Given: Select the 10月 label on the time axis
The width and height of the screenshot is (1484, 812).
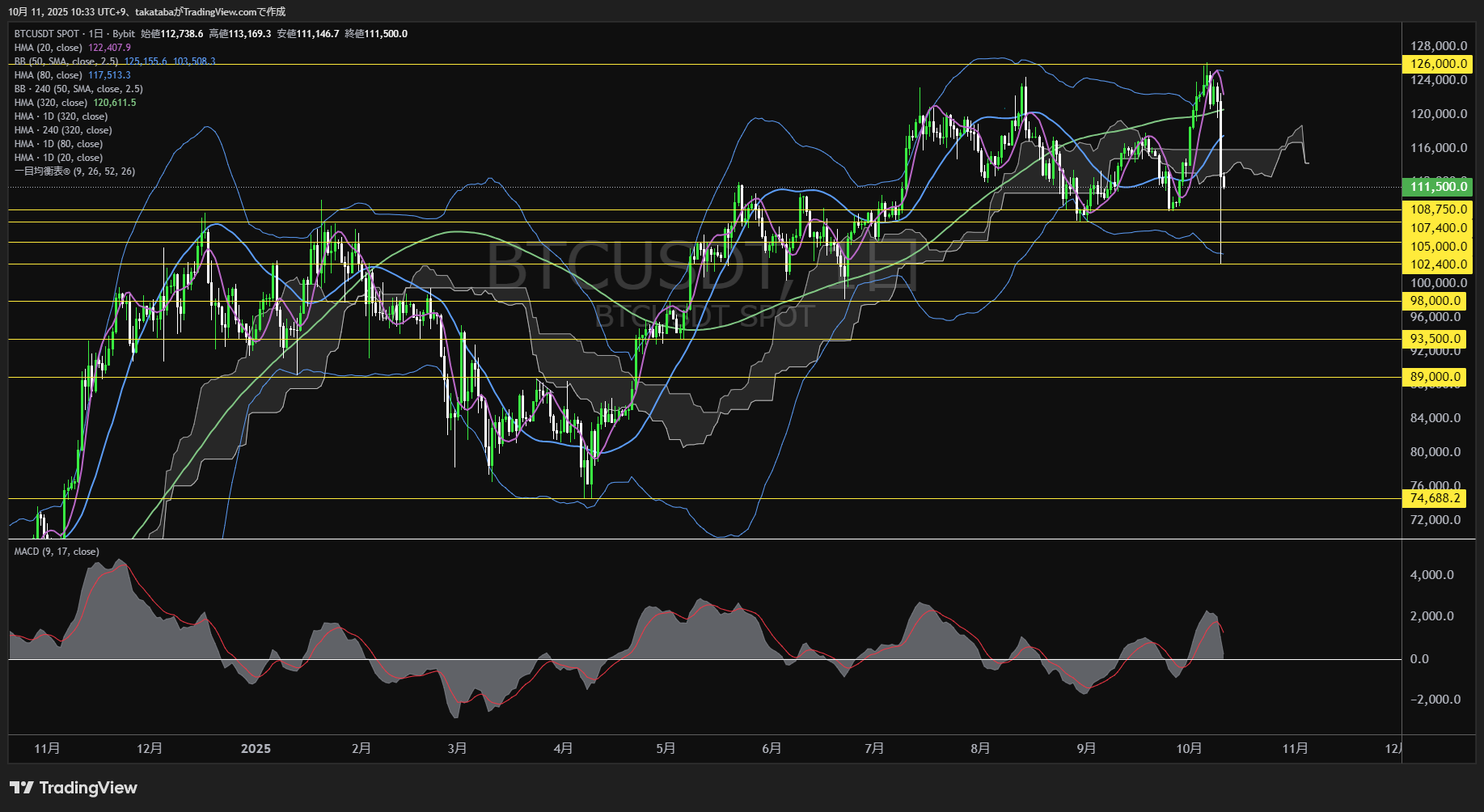Looking at the screenshot, I should (x=1189, y=749).
